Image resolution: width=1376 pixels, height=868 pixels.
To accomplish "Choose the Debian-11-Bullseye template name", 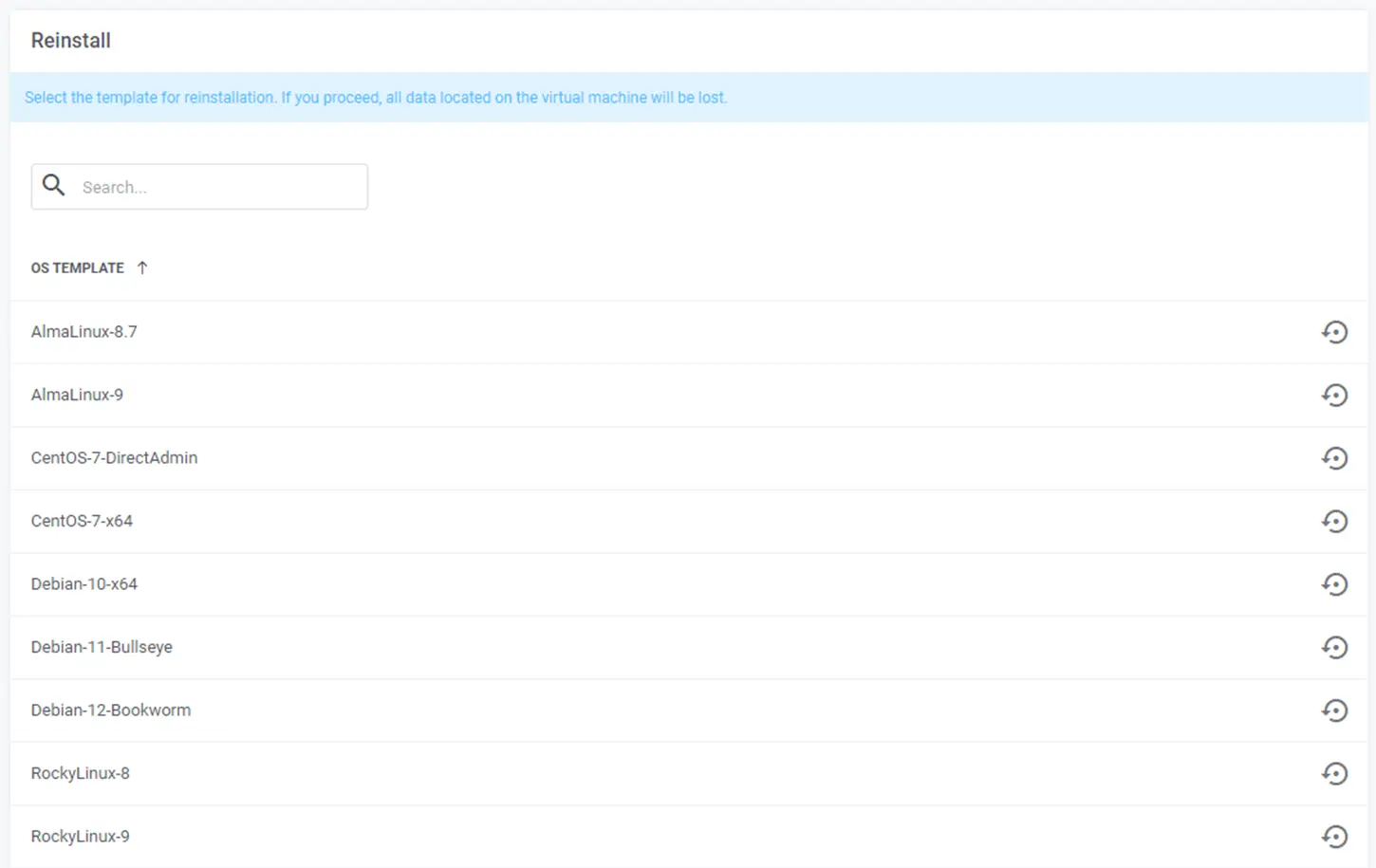I will tap(102, 647).
